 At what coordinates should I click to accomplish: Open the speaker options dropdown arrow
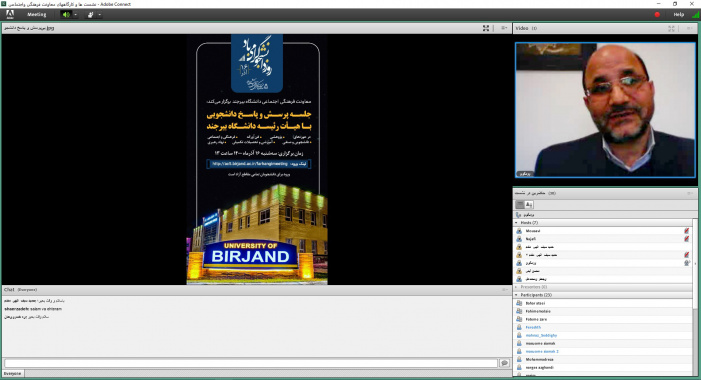[x=75, y=15]
